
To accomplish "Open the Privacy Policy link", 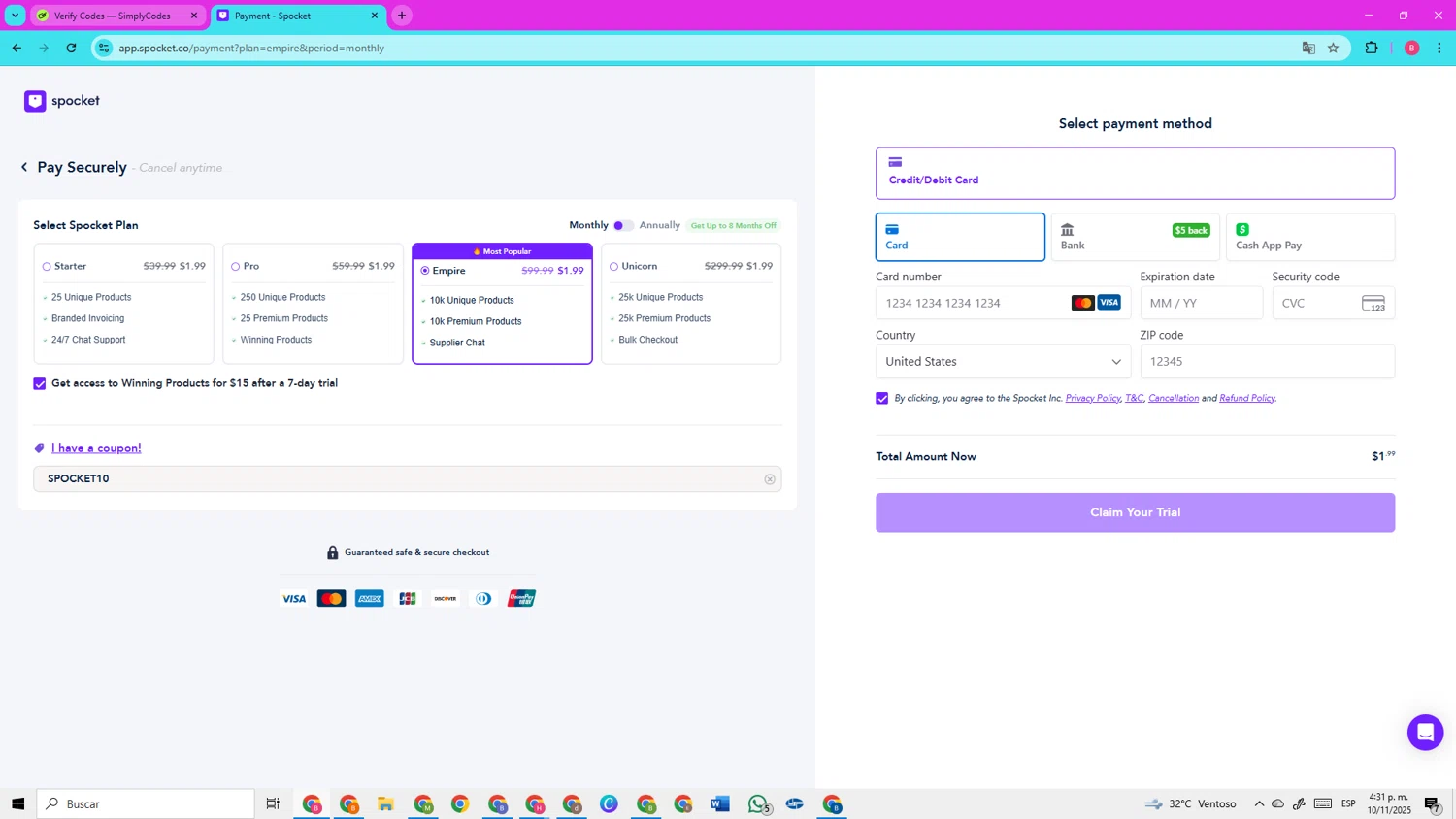I will click(x=1093, y=399).
